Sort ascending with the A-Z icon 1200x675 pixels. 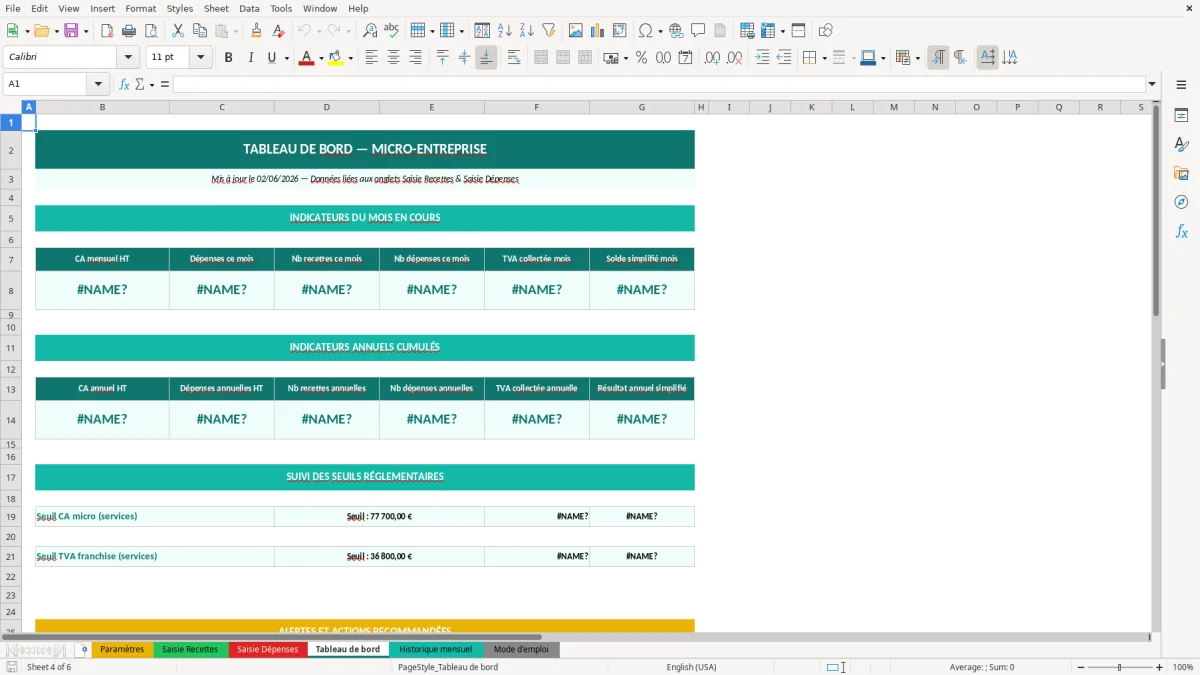(x=505, y=31)
